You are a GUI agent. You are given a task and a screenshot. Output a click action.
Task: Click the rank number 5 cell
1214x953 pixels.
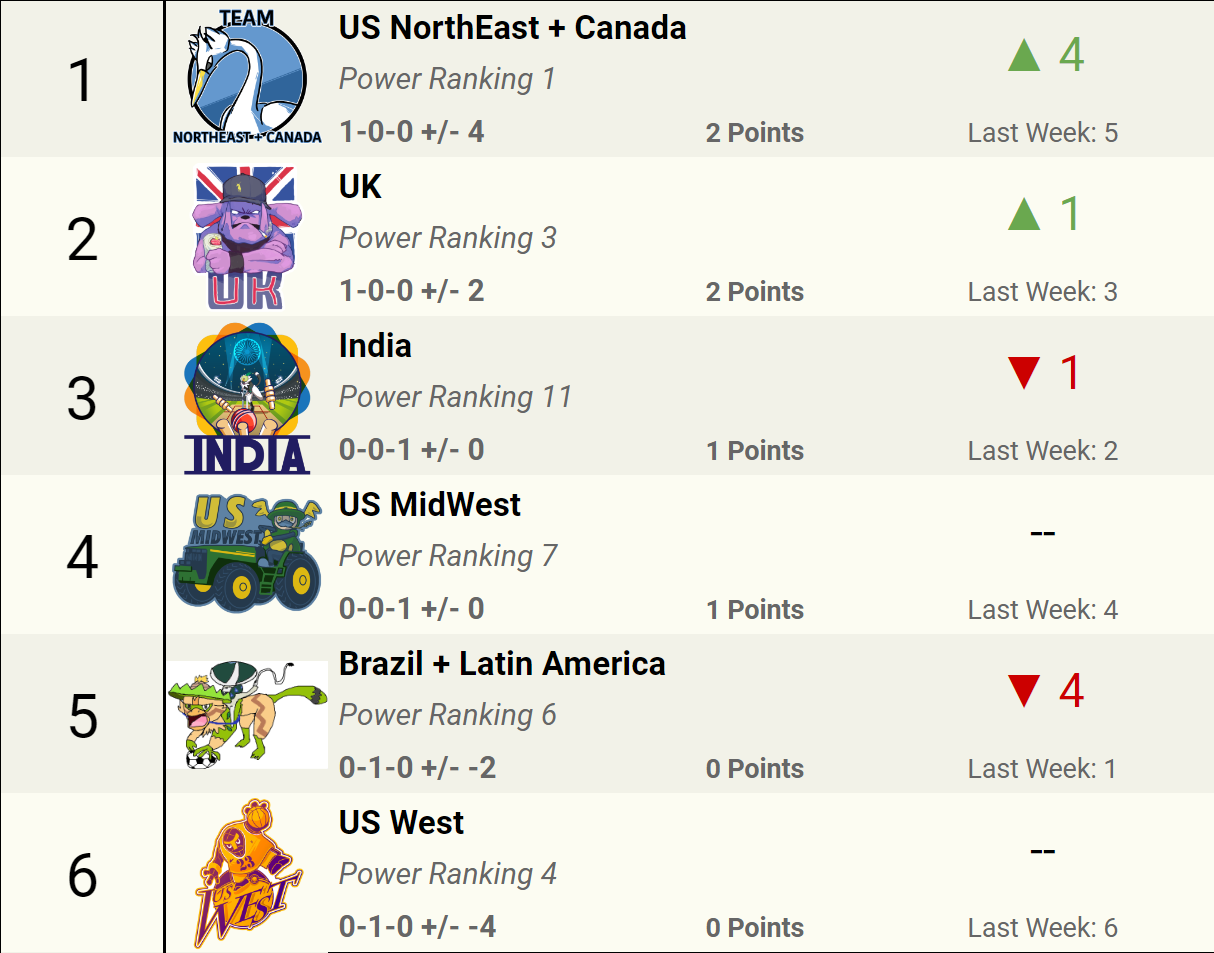coord(82,714)
